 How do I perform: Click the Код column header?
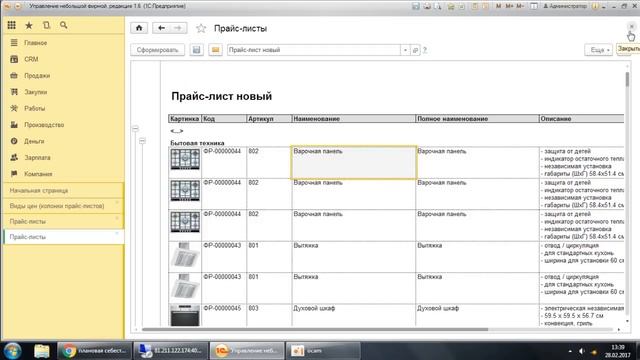click(x=224, y=119)
